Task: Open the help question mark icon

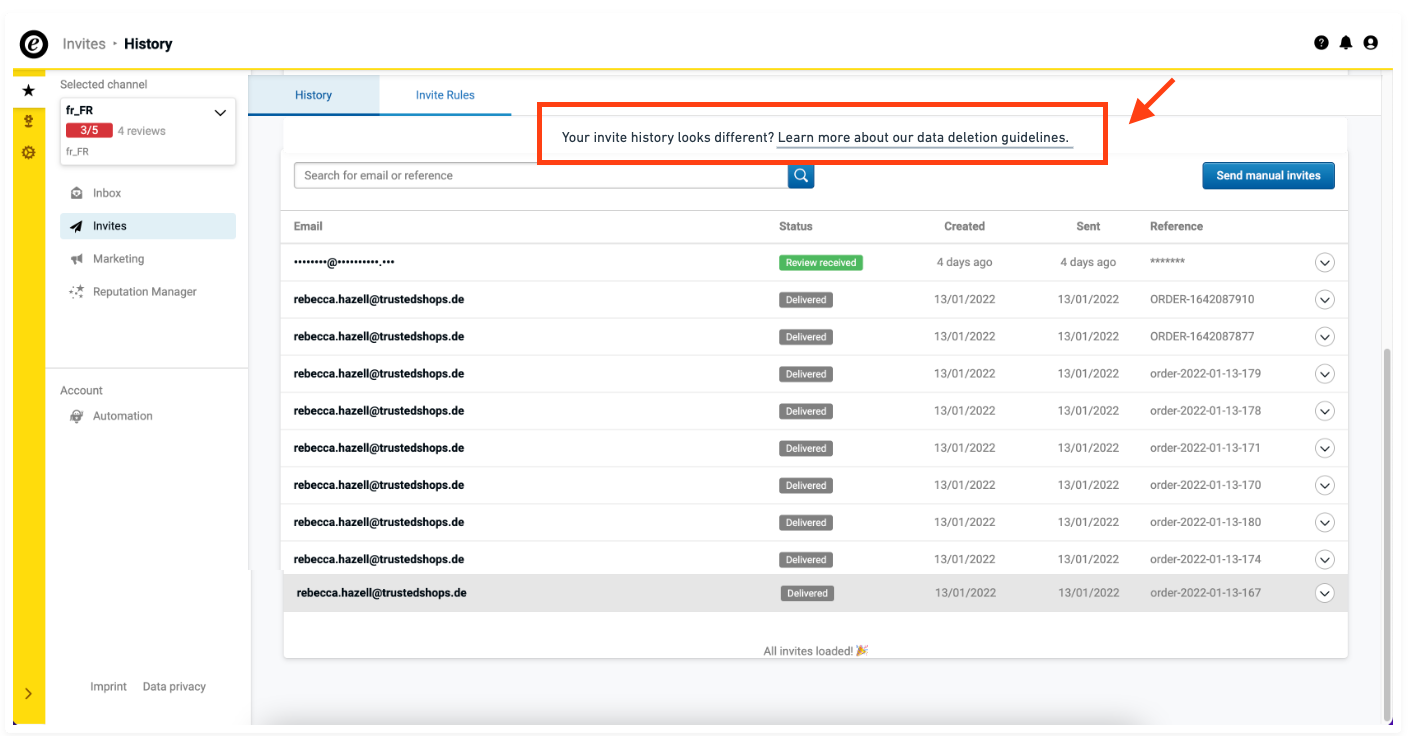Action: coord(1321,43)
